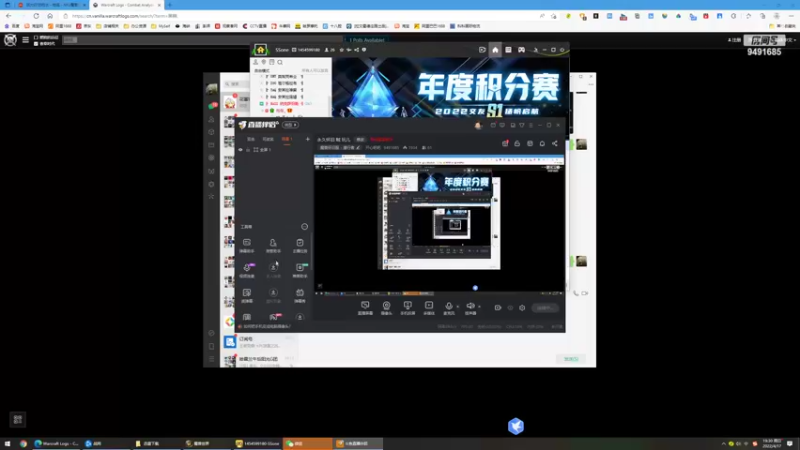
Task: Open the third tool in the top toolbox row
Action: tap(300, 245)
